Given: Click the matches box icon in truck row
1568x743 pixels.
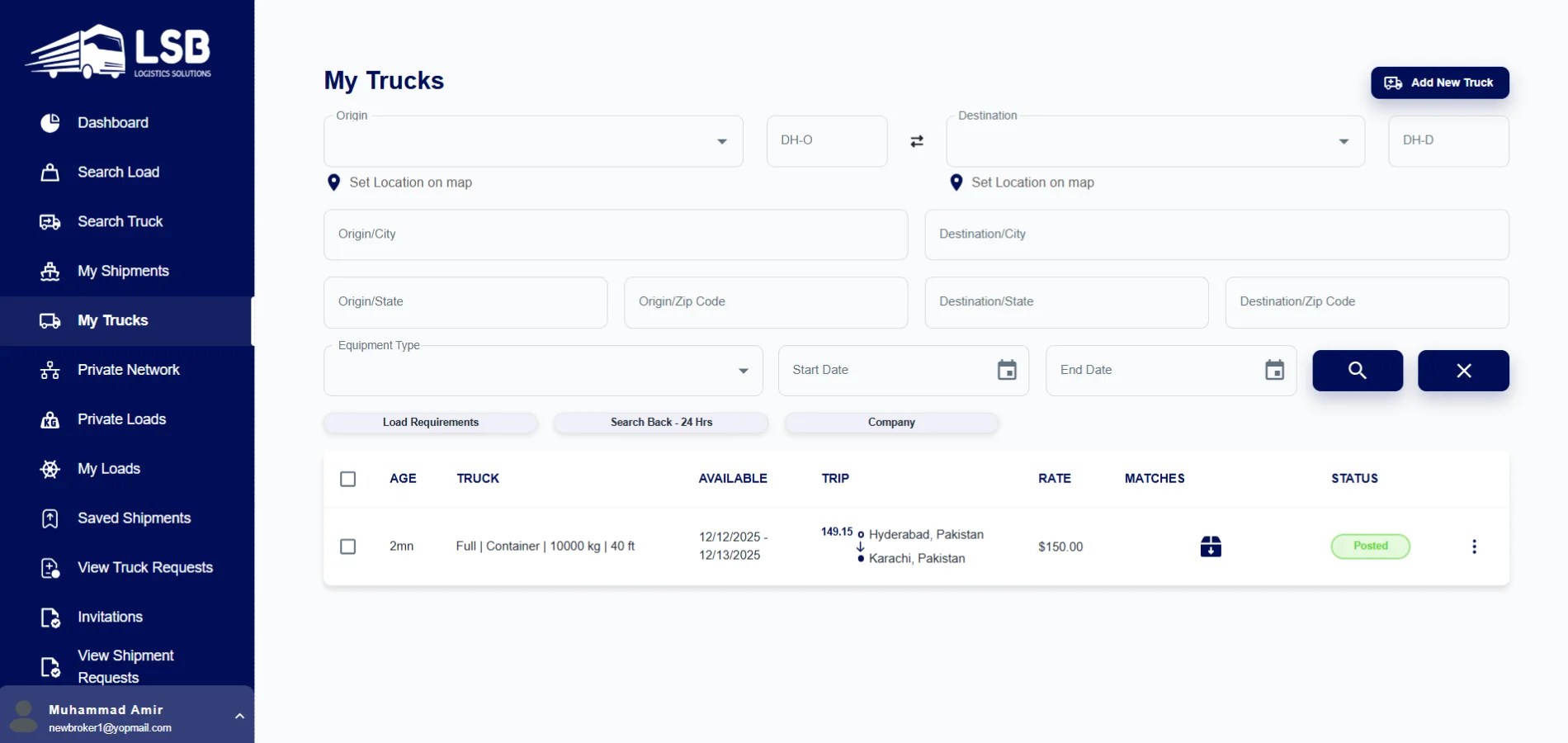Looking at the screenshot, I should [1210, 547].
